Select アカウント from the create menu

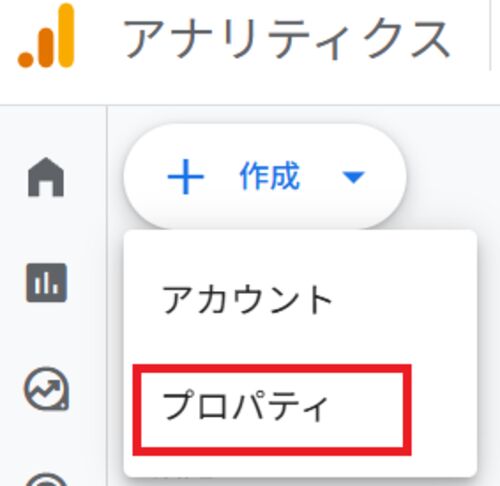(x=247, y=300)
